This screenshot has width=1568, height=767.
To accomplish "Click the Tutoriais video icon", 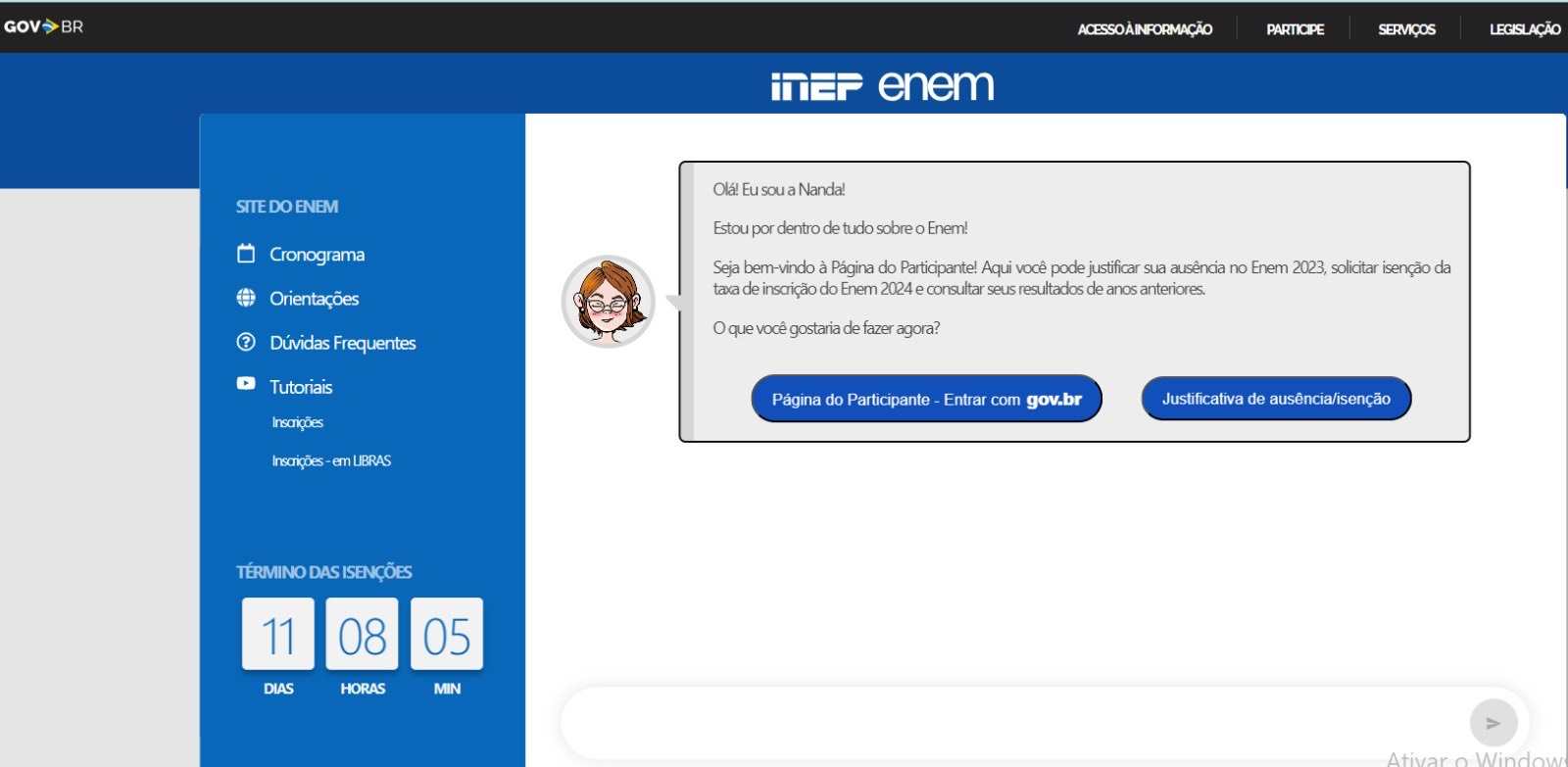I will click(246, 384).
